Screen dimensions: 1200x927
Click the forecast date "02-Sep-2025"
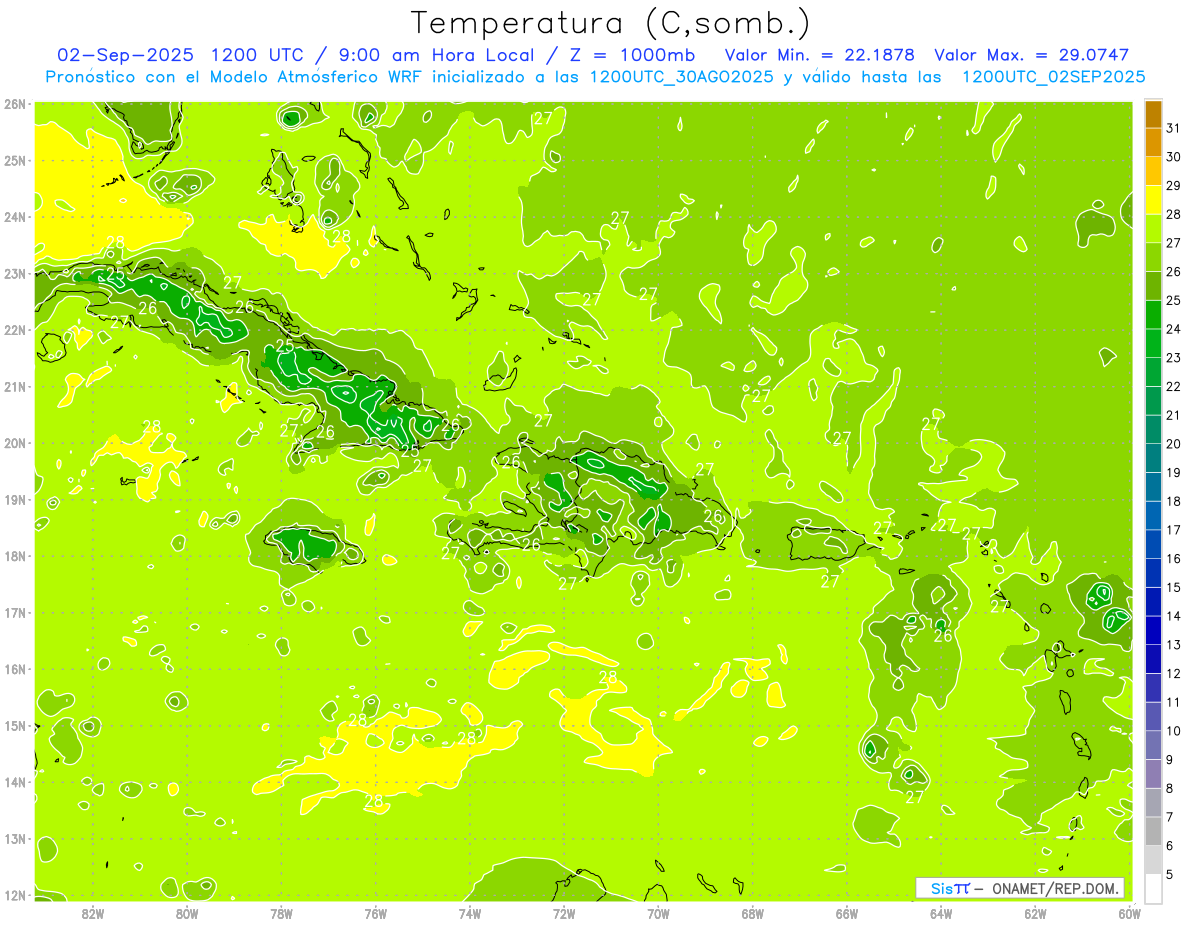tap(123, 55)
